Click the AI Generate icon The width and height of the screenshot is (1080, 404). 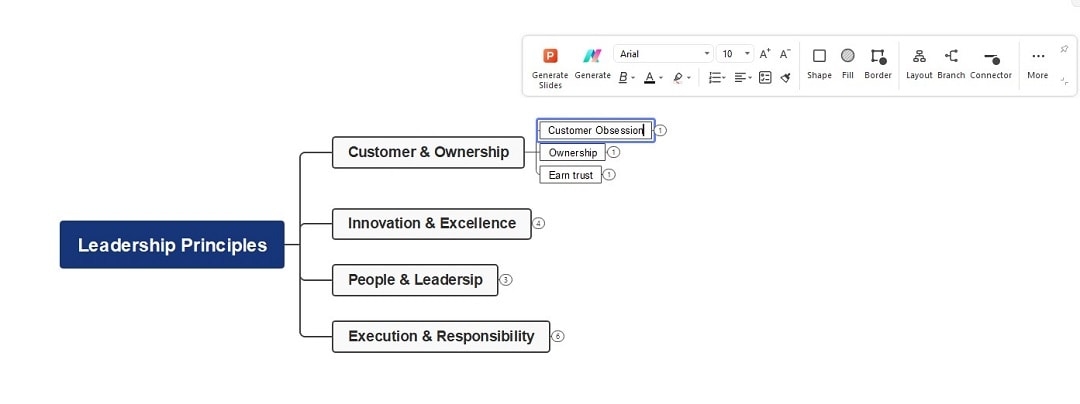[x=592, y=56]
